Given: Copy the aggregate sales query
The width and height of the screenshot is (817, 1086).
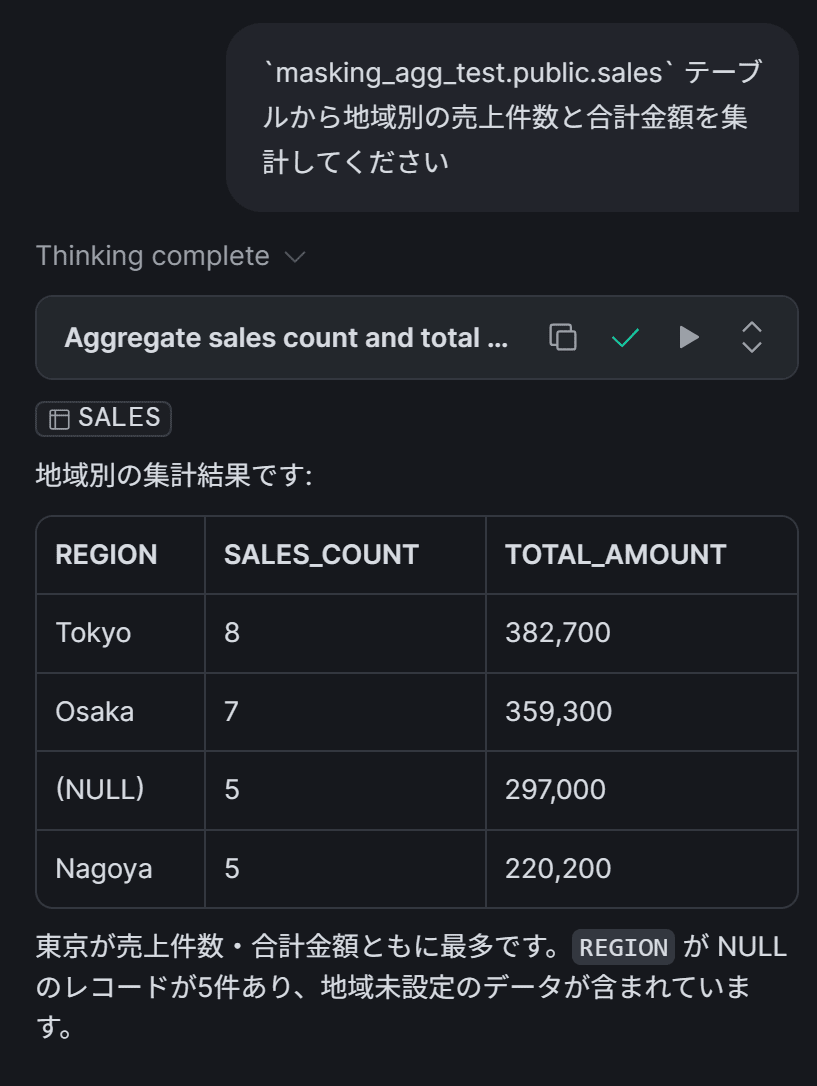Looking at the screenshot, I should coord(563,337).
